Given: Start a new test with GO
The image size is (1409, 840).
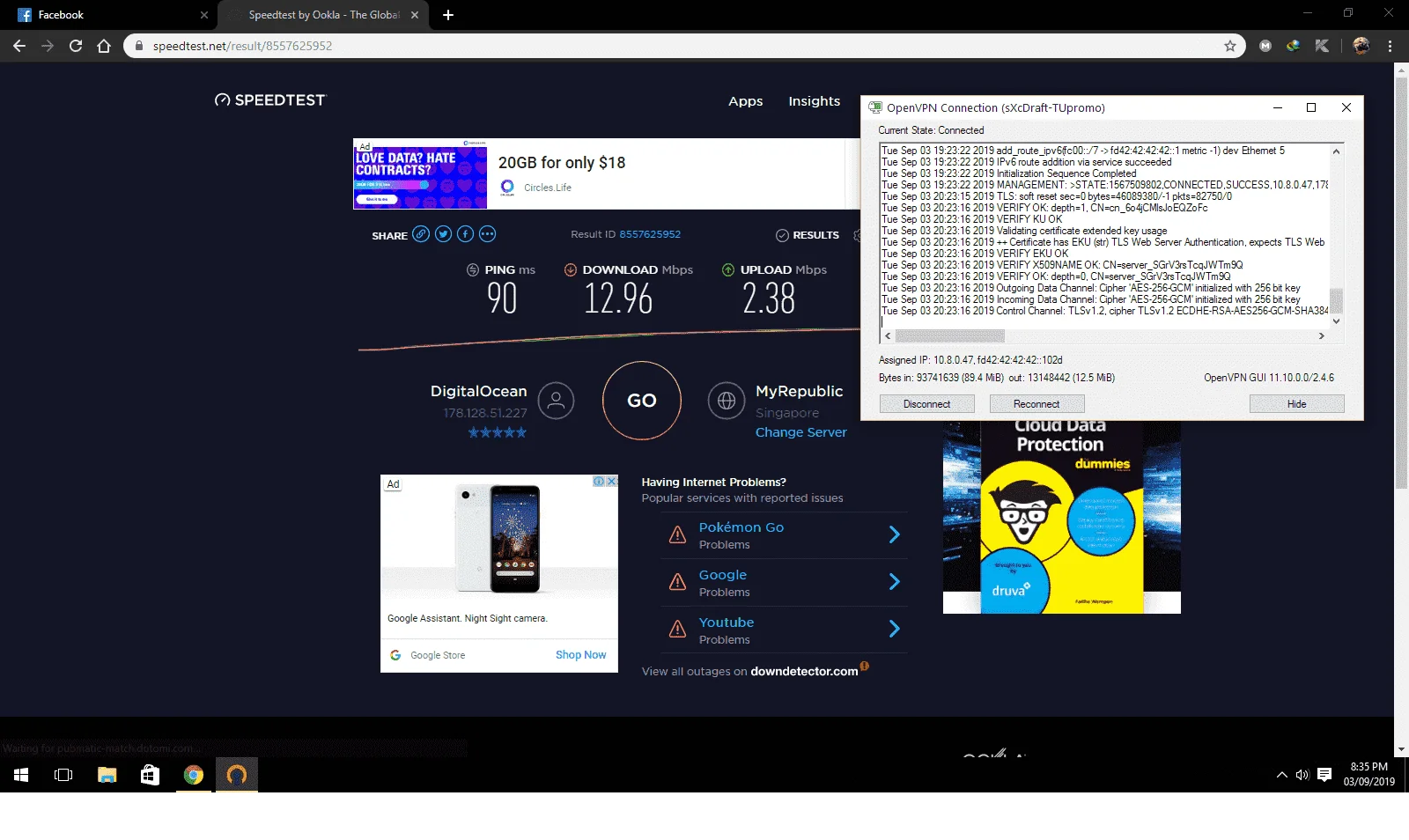Looking at the screenshot, I should [642, 401].
